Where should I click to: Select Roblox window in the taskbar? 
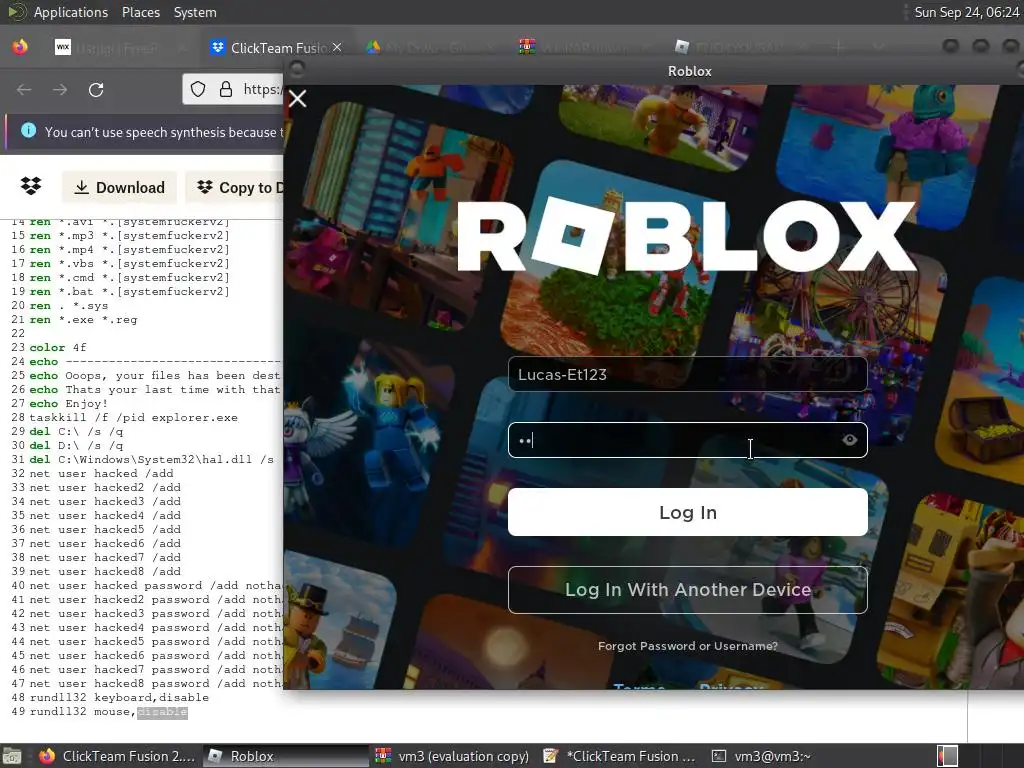click(285, 756)
